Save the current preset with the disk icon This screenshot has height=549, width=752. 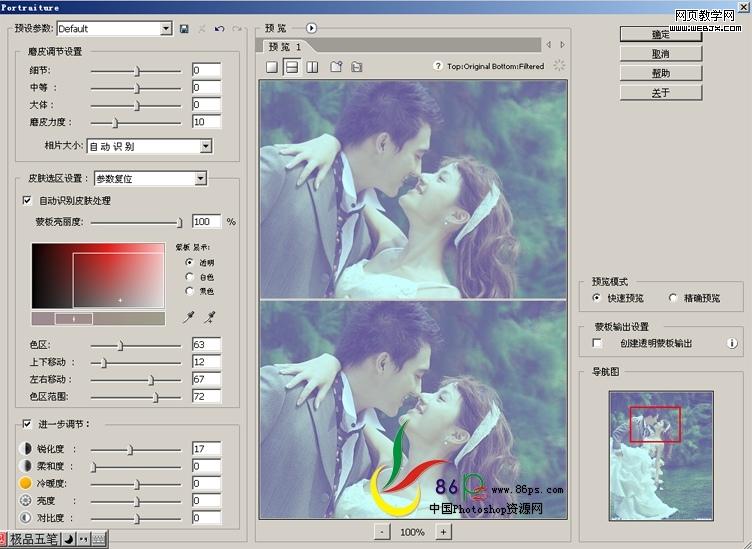point(184,29)
